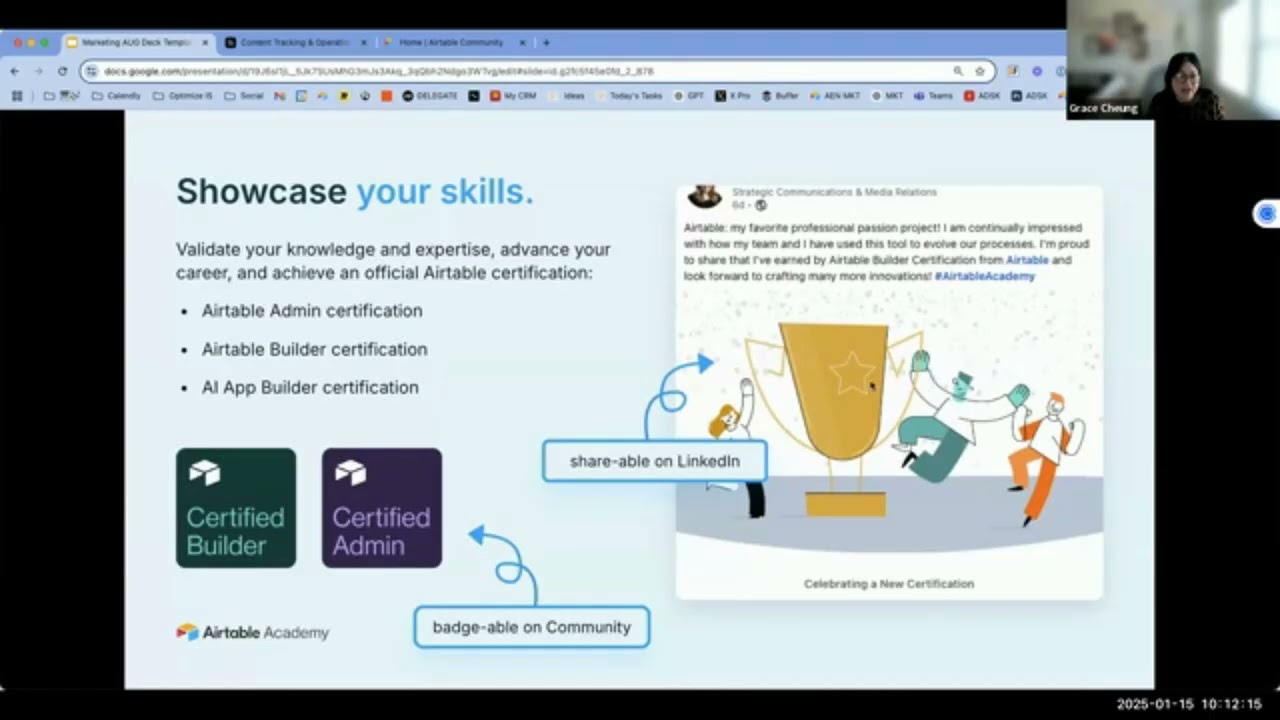Close the Marketing AUG Deck Template tab

coord(205,42)
